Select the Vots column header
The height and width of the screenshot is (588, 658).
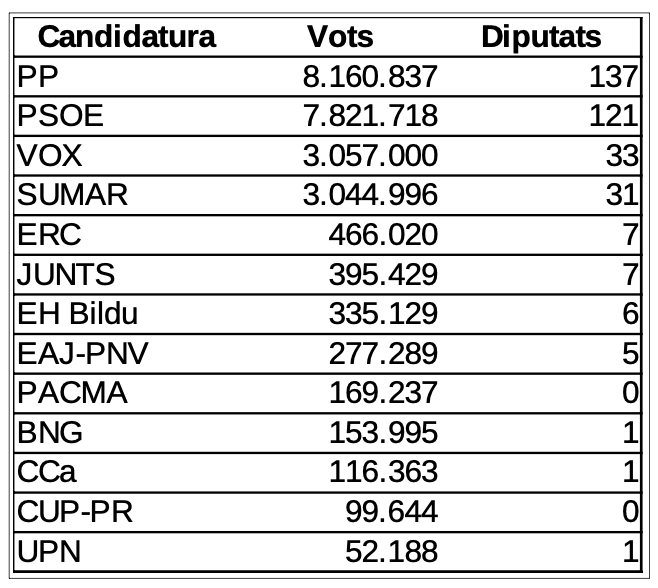pos(340,38)
